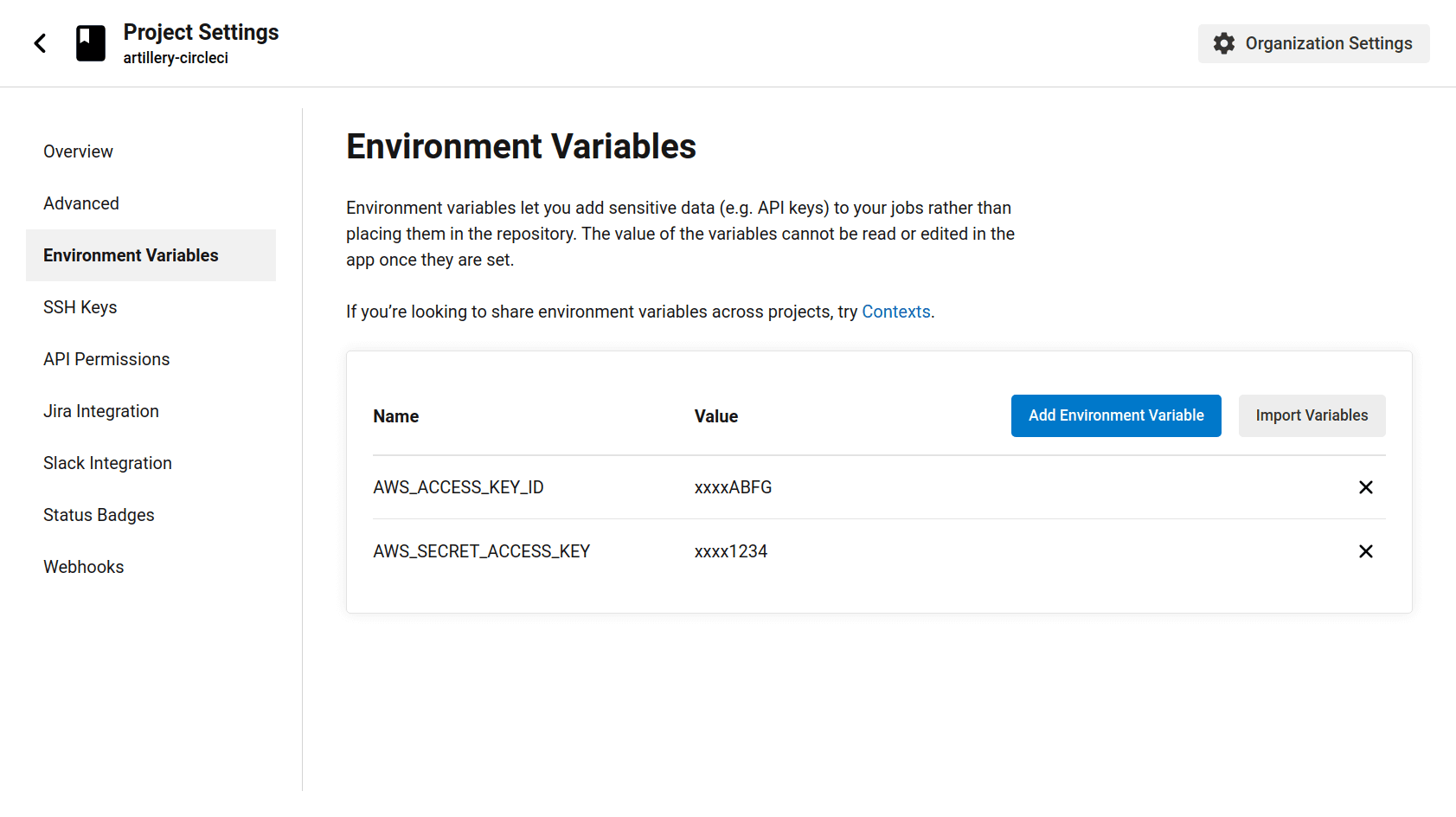
Task: Open API Permissions settings
Action: tap(106, 358)
